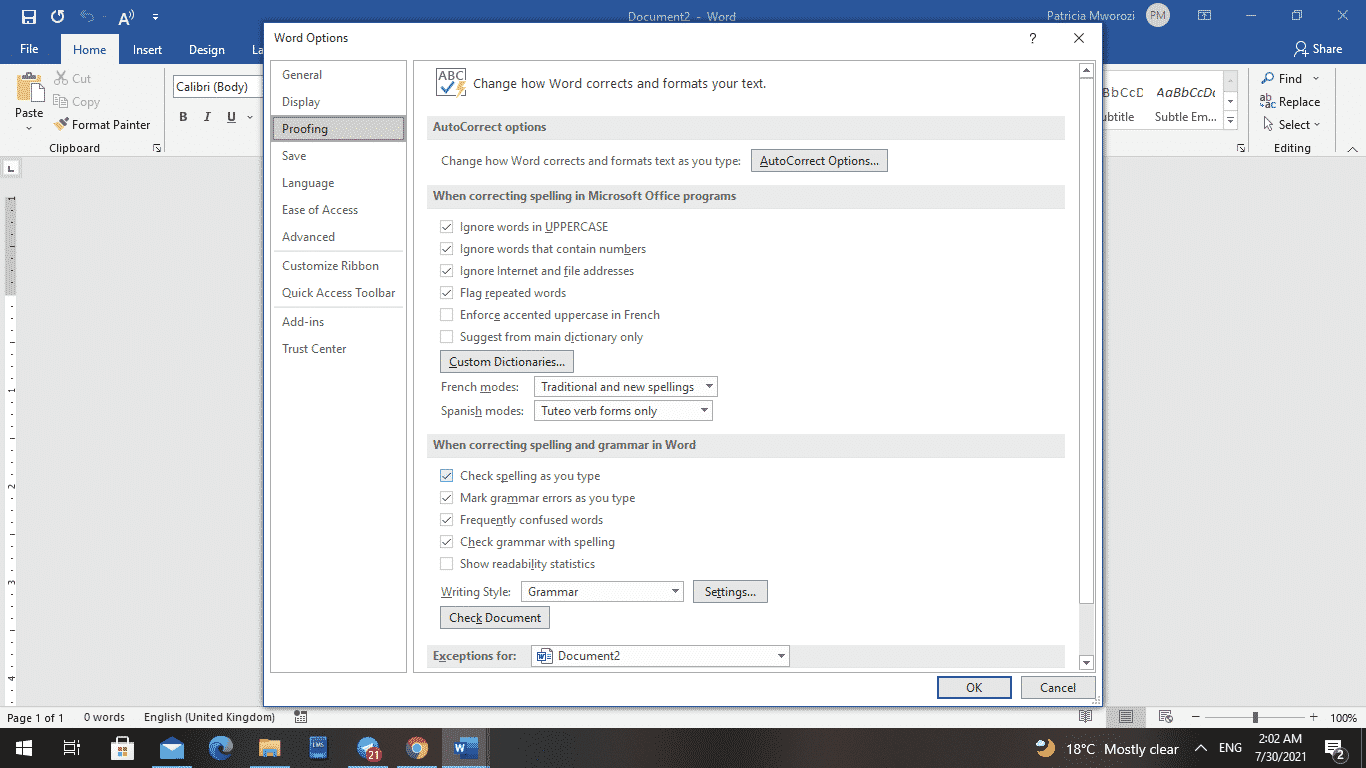Uncheck Ignore words in UPPERCASE

click(446, 227)
